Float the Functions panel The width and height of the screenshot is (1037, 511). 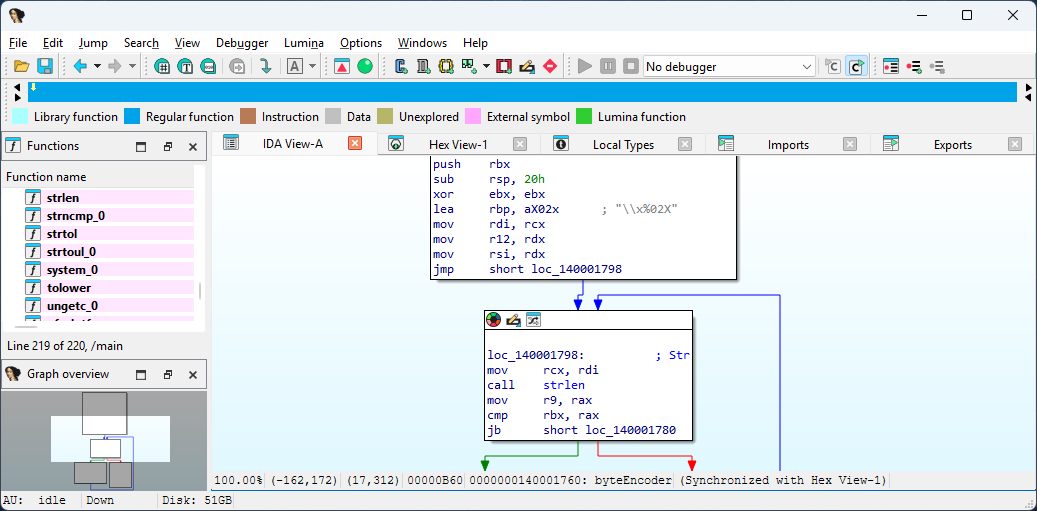[x=168, y=146]
